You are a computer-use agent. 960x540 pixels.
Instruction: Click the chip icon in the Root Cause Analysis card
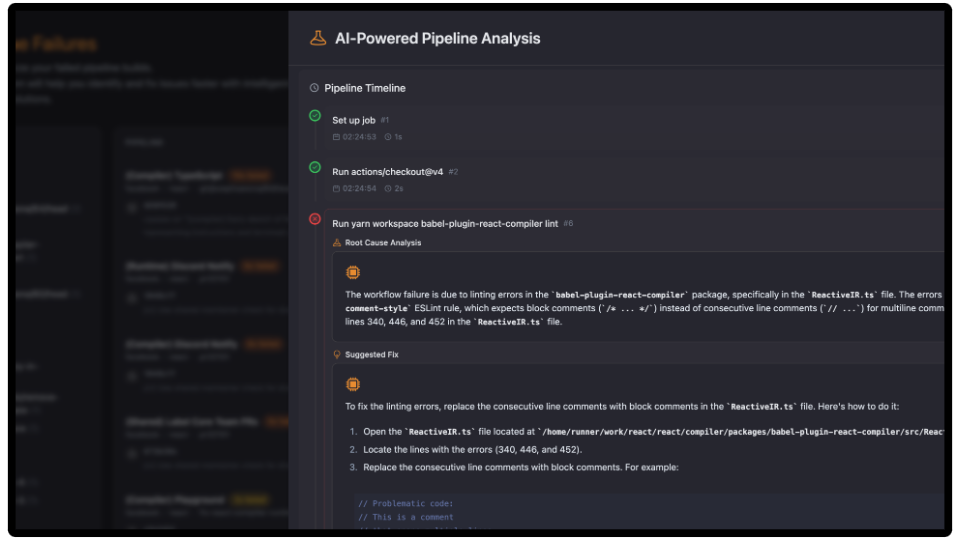click(352, 272)
